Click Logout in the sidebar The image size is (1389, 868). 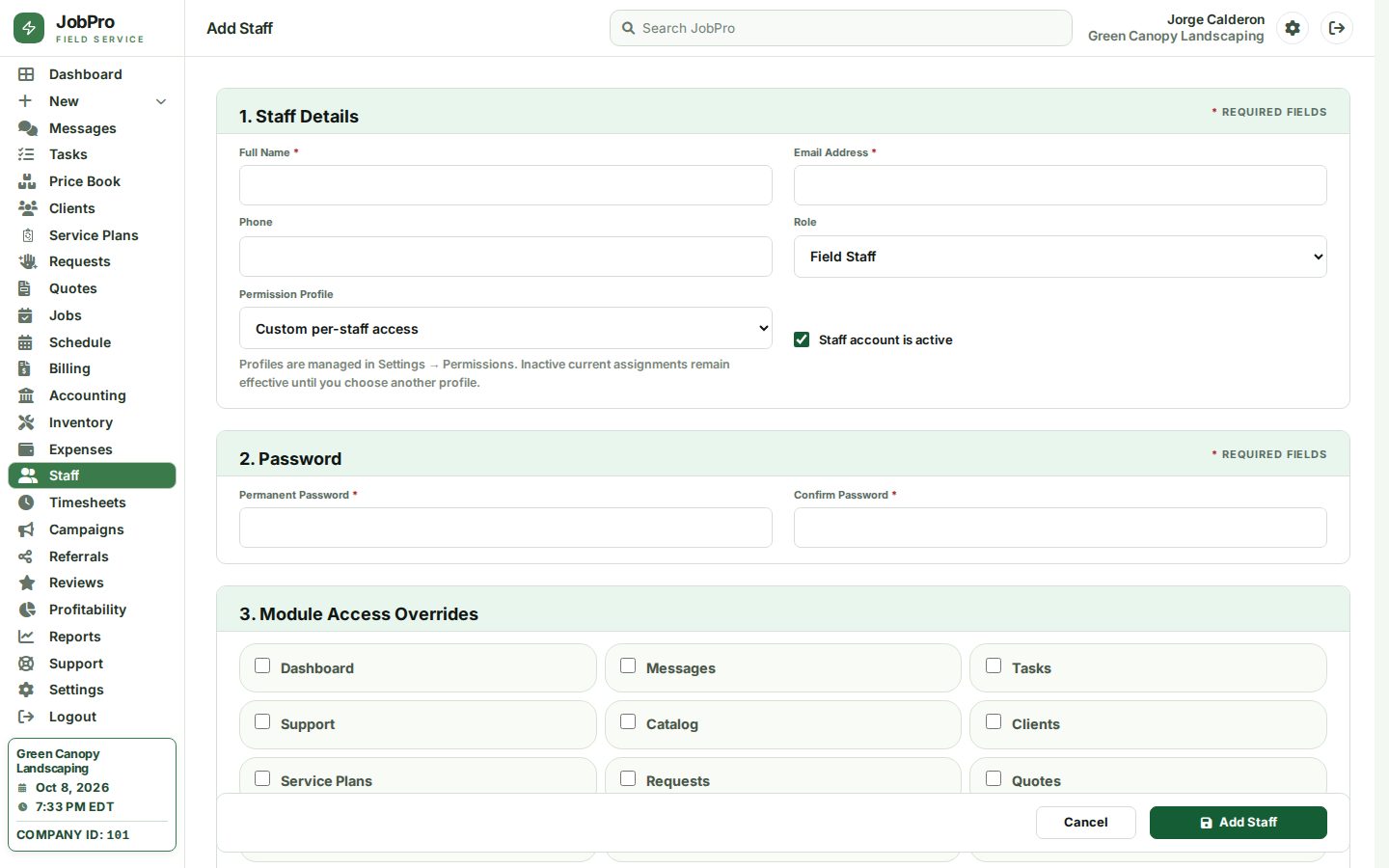(x=92, y=717)
